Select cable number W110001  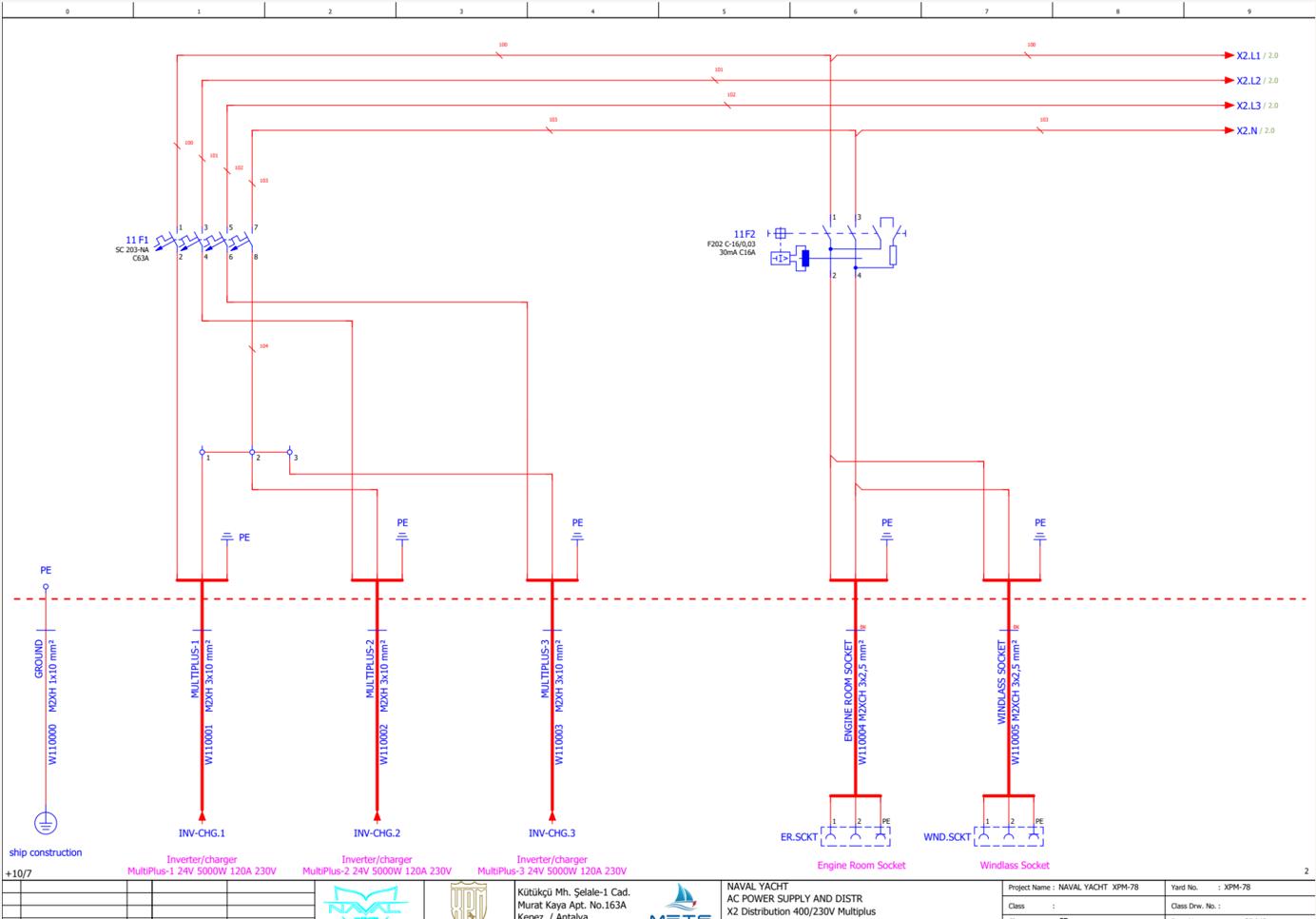209,744
